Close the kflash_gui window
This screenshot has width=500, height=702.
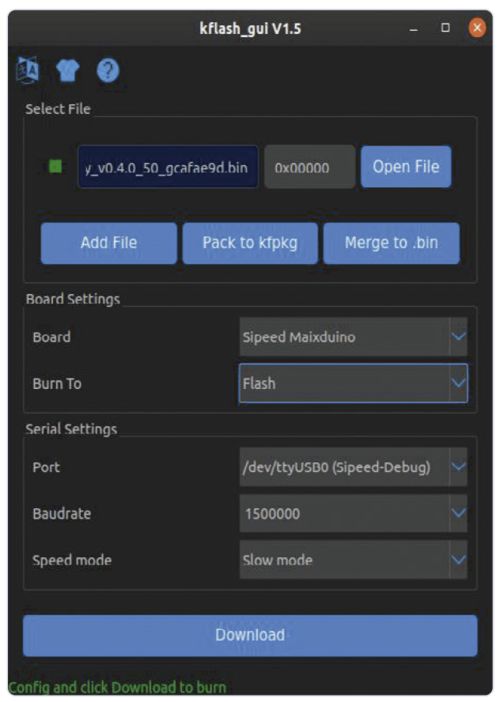click(x=477, y=28)
